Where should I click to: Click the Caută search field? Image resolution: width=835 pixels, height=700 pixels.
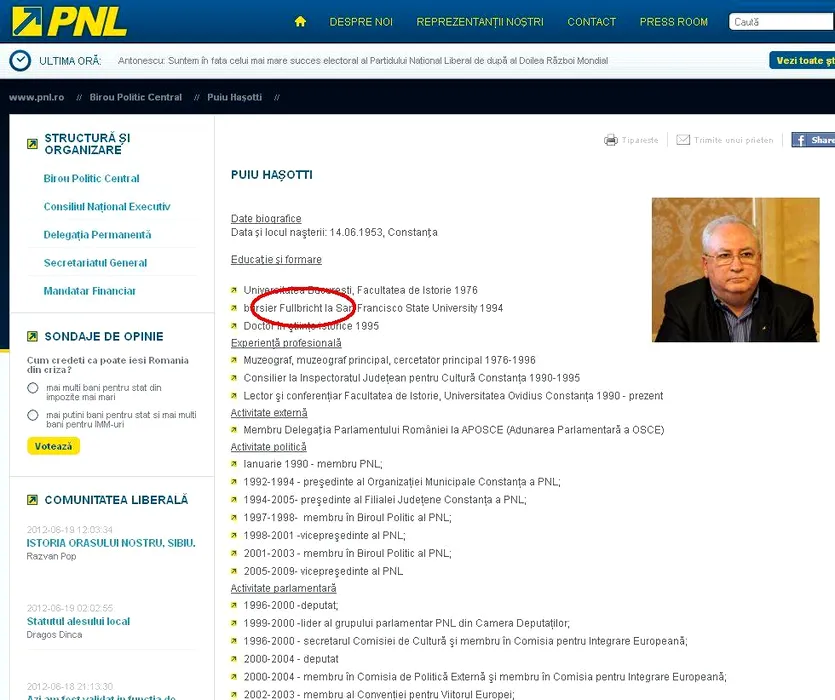(x=780, y=22)
